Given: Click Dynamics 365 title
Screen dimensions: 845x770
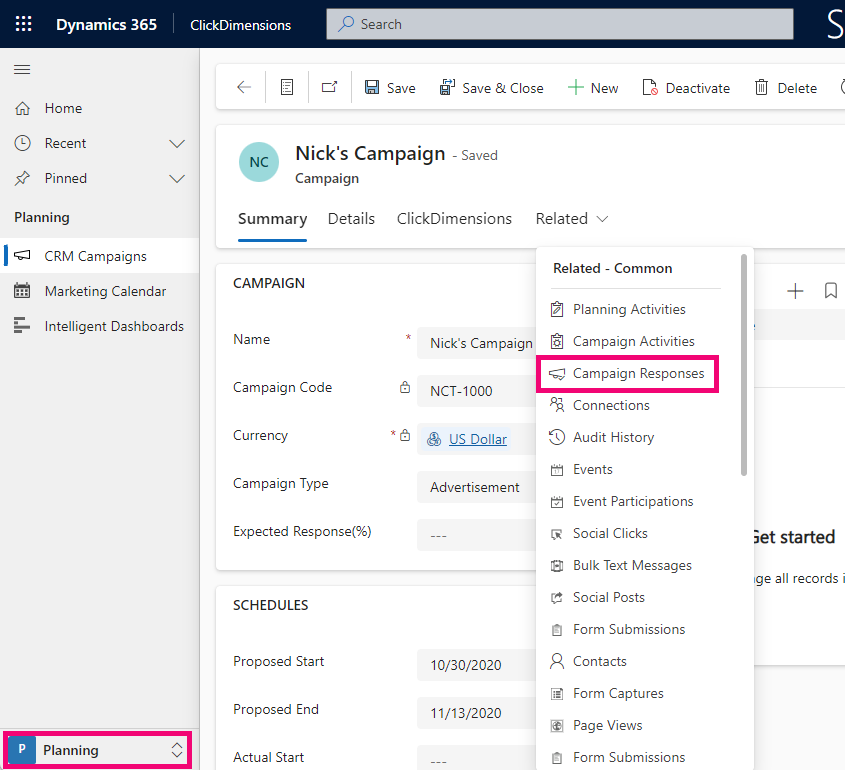Looking at the screenshot, I should (x=106, y=25).
